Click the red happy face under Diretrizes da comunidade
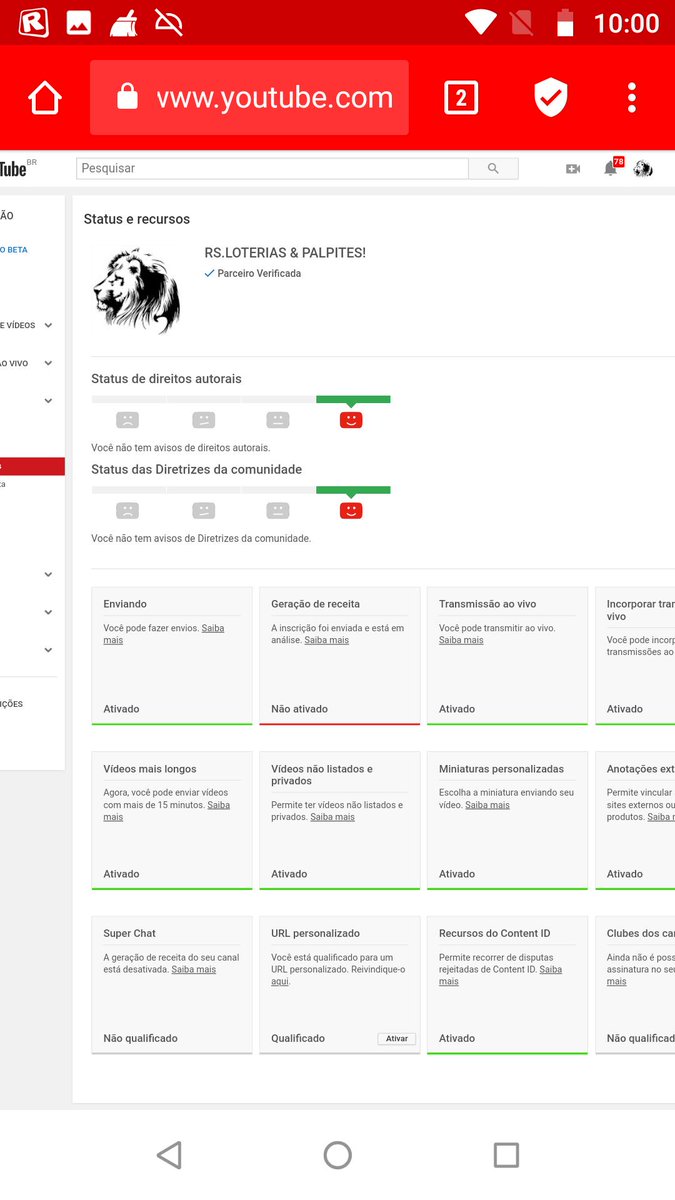The height and width of the screenshot is (1200, 675). click(351, 510)
